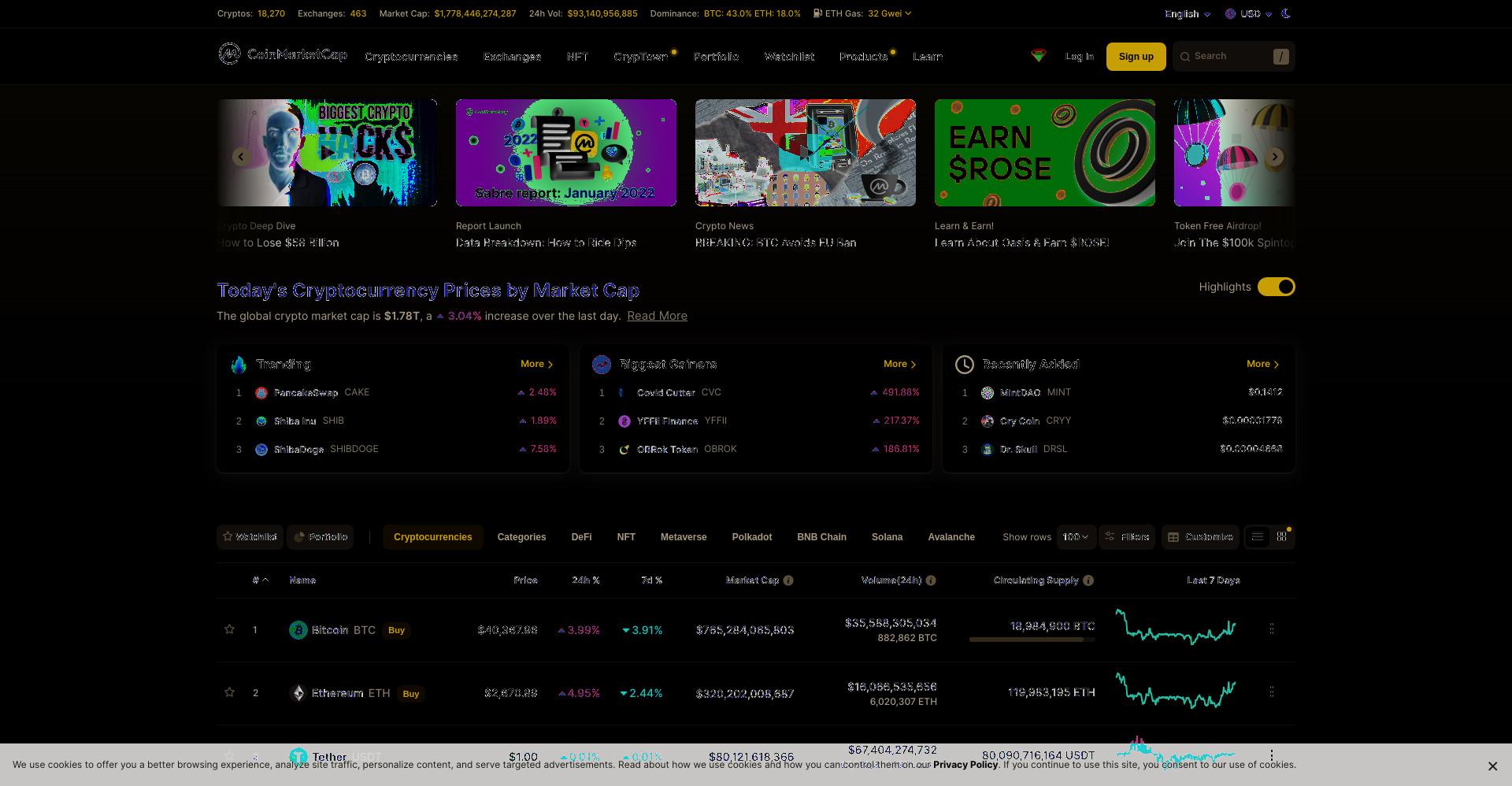
Task: Open BREAKING: BTC Avoids EU Ban article
Action: 776,243
